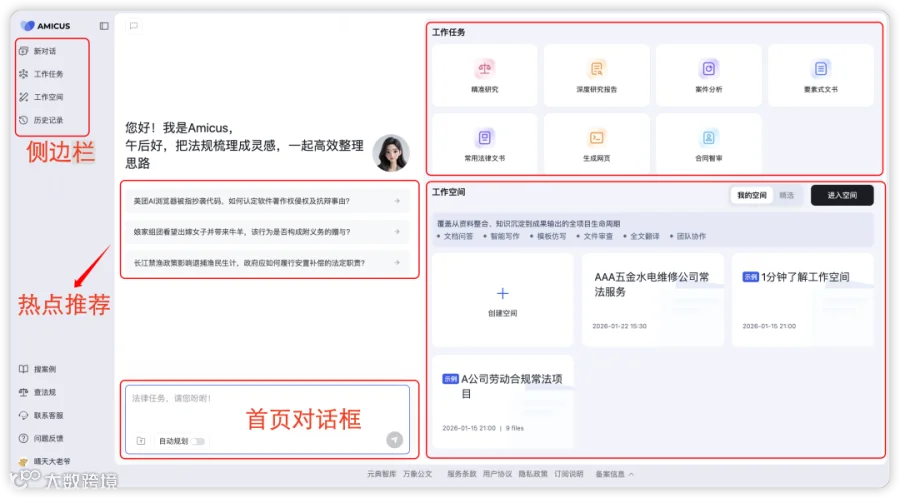Switch to 精选 tab

tap(786, 195)
